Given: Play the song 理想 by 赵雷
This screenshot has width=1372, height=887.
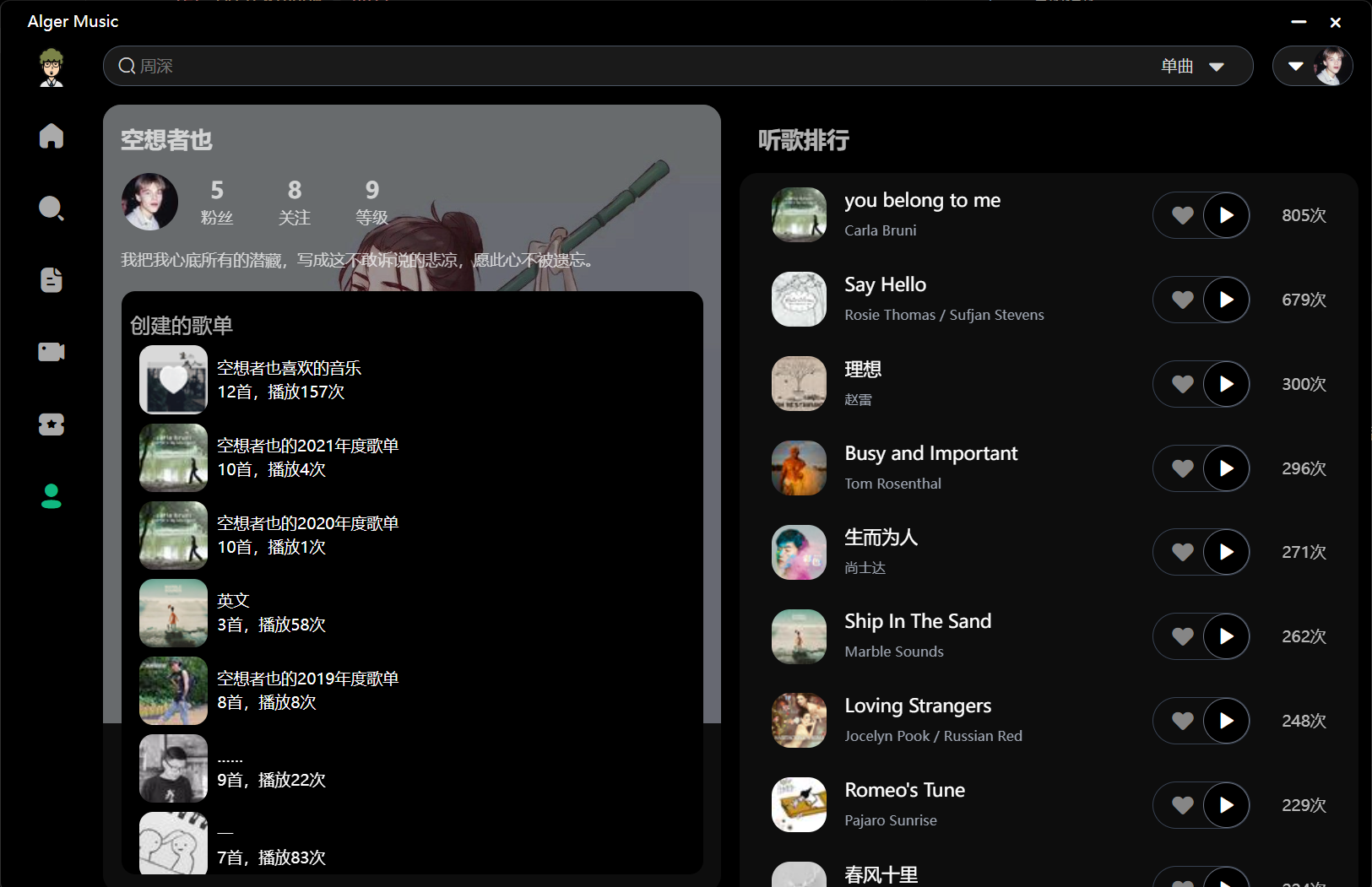Looking at the screenshot, I should [1227, 384].
